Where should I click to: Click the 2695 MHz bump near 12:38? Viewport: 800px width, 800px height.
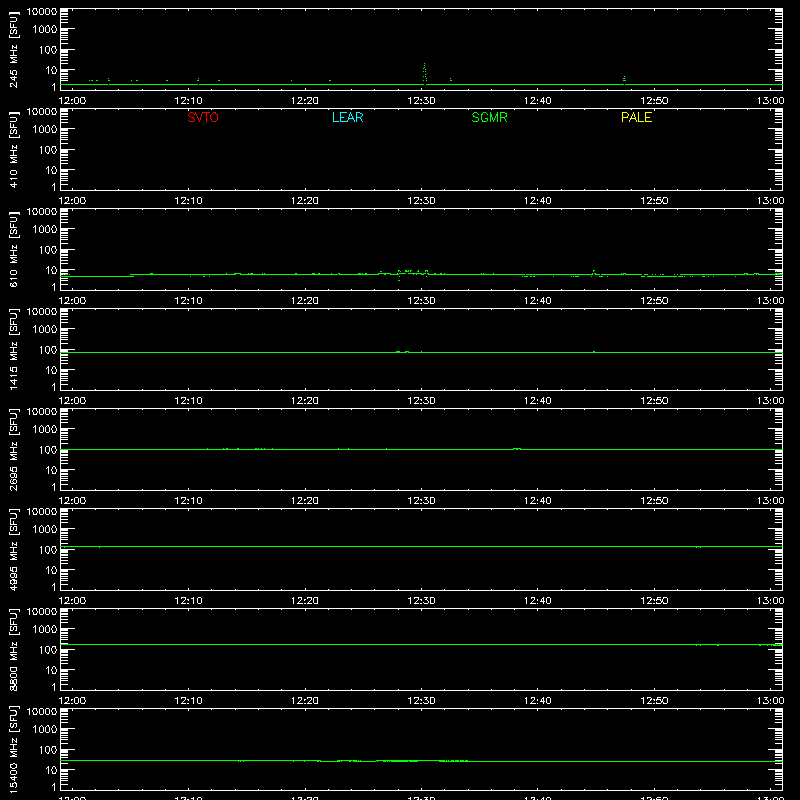tap(517, 449)
